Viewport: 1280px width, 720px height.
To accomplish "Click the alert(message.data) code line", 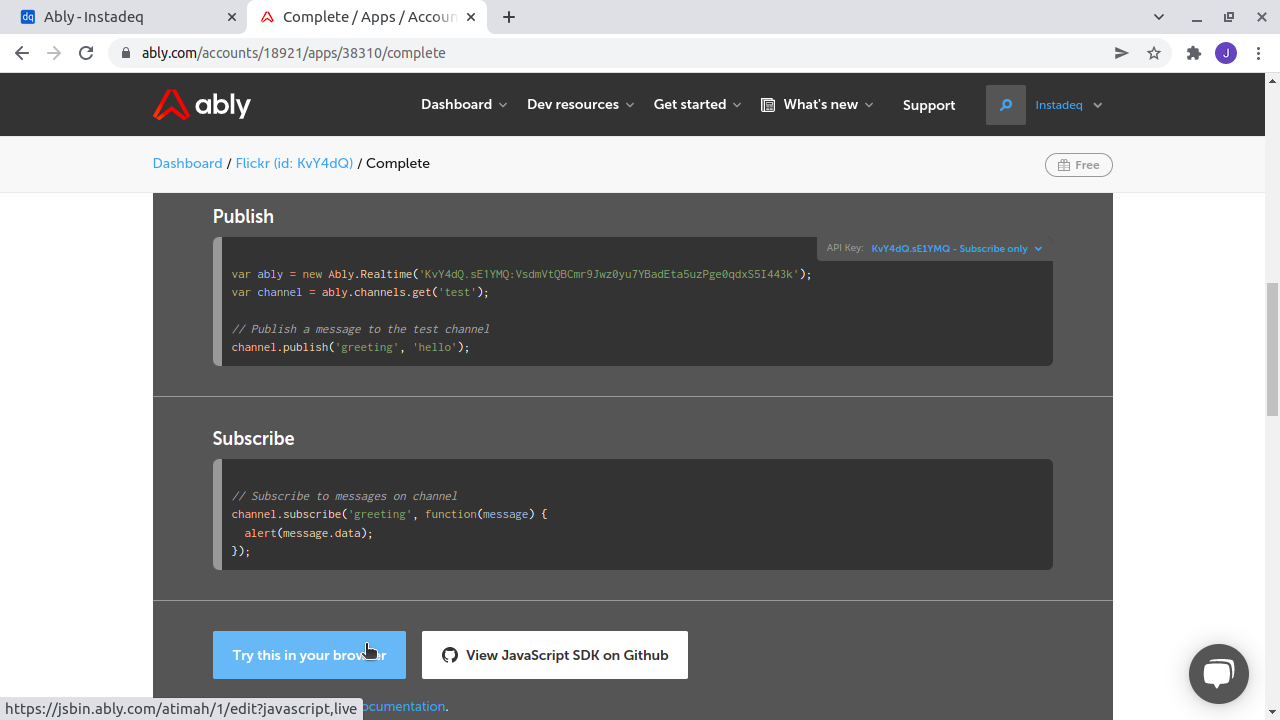I will click(x=308, y=533).
